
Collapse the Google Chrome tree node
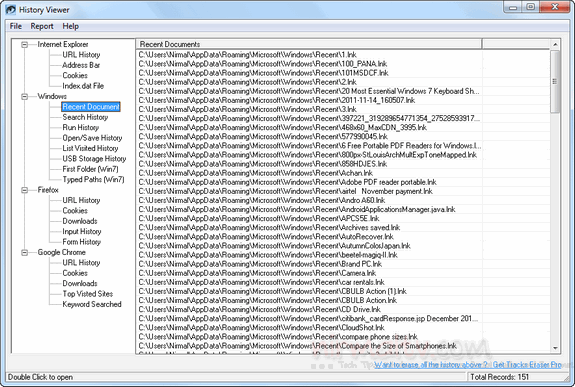(x=25, y=252)
